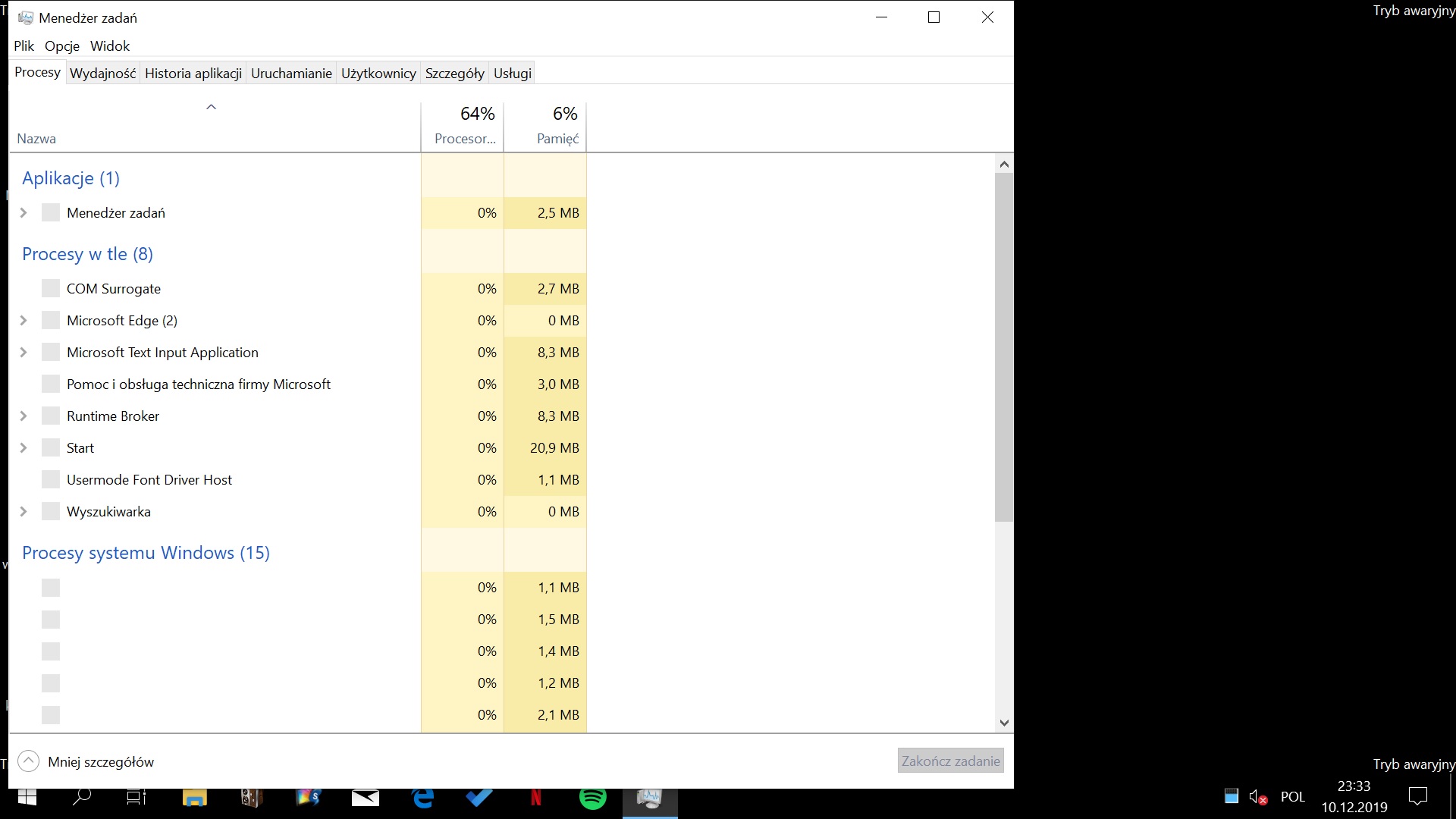This screenshot has width=1456, height=819.
Task: Click the taskbar search magnifier
Action: click(x=81, y=797)
